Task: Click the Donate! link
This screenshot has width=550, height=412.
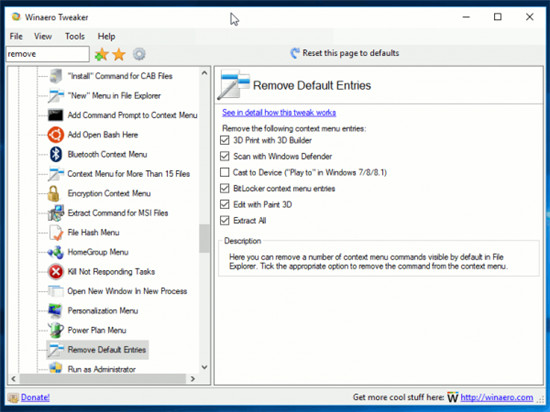Action: pyautogui.click(x=35, y=398)
